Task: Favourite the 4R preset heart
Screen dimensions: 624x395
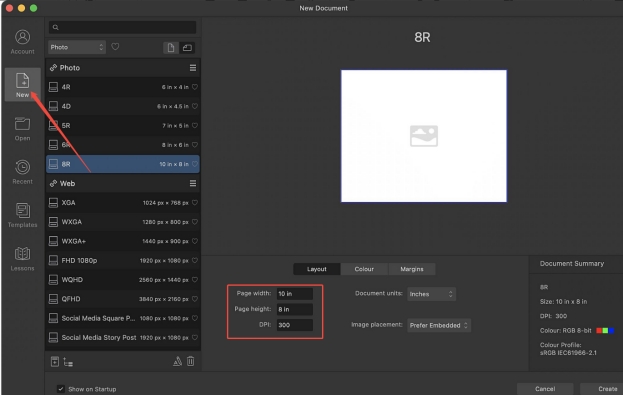Action: pos(195,87)
